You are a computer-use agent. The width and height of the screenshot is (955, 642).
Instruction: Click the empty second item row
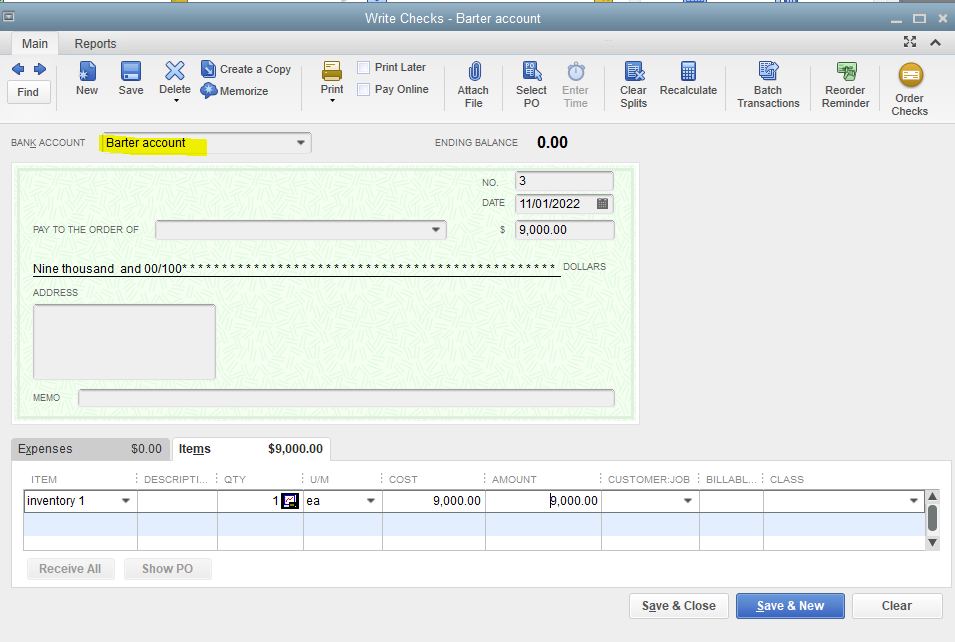[474, 524]
